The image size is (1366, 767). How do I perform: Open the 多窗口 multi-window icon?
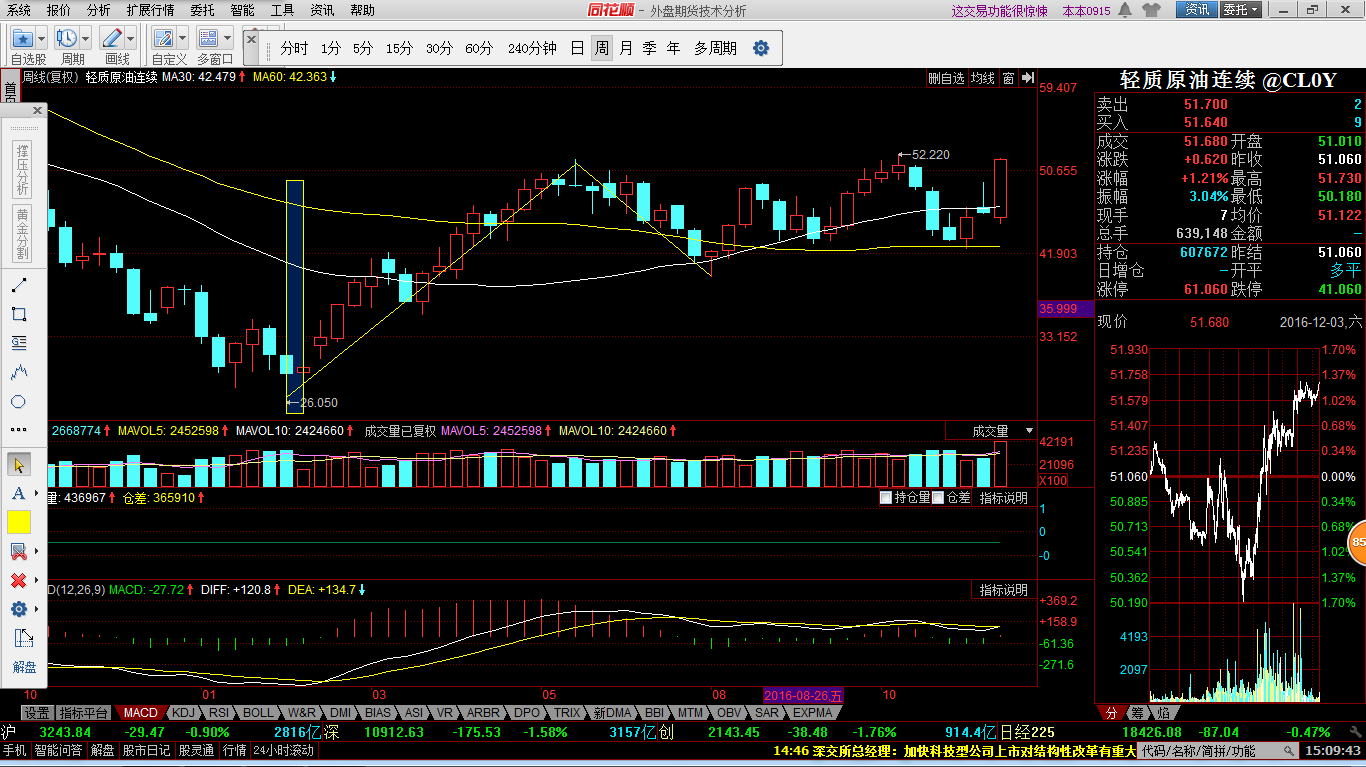(x=209, y=39)
